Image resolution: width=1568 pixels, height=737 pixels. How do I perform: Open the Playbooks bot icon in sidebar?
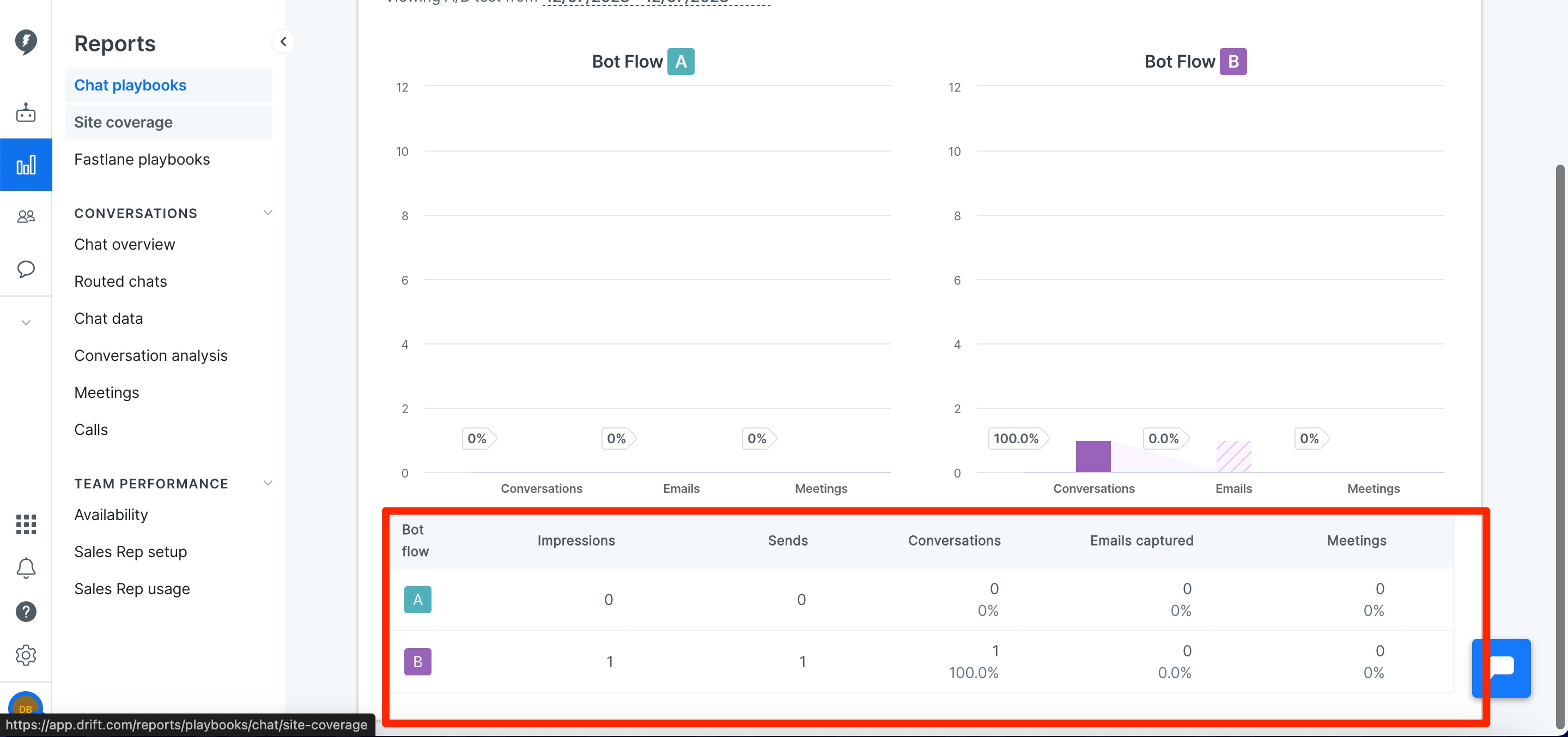click(x=26, y=113)
